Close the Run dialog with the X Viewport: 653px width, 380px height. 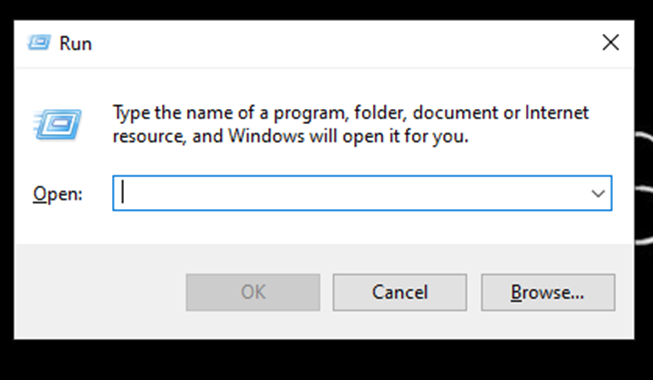(611, 42)
